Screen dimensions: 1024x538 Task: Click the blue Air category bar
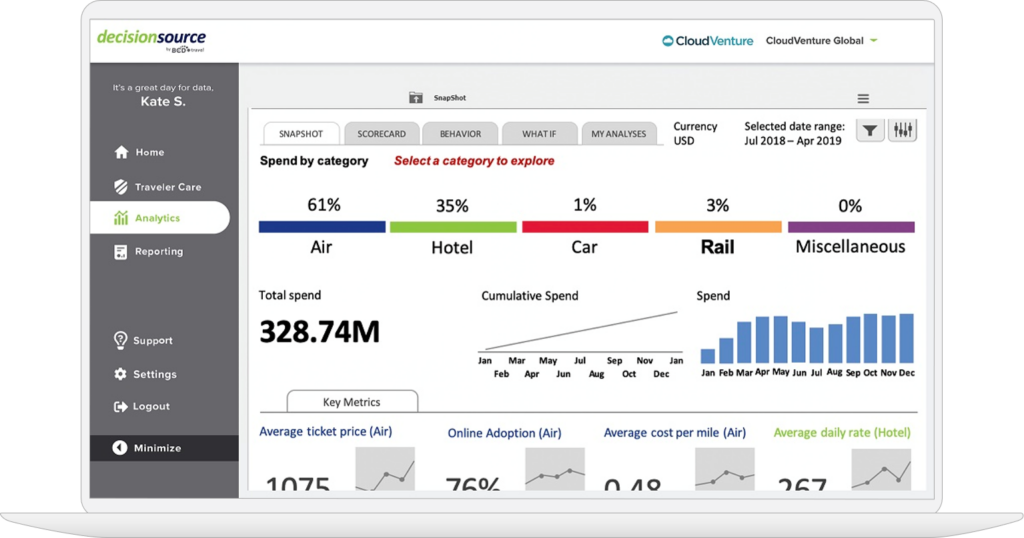pyautogui.click(x=322, y=227)
